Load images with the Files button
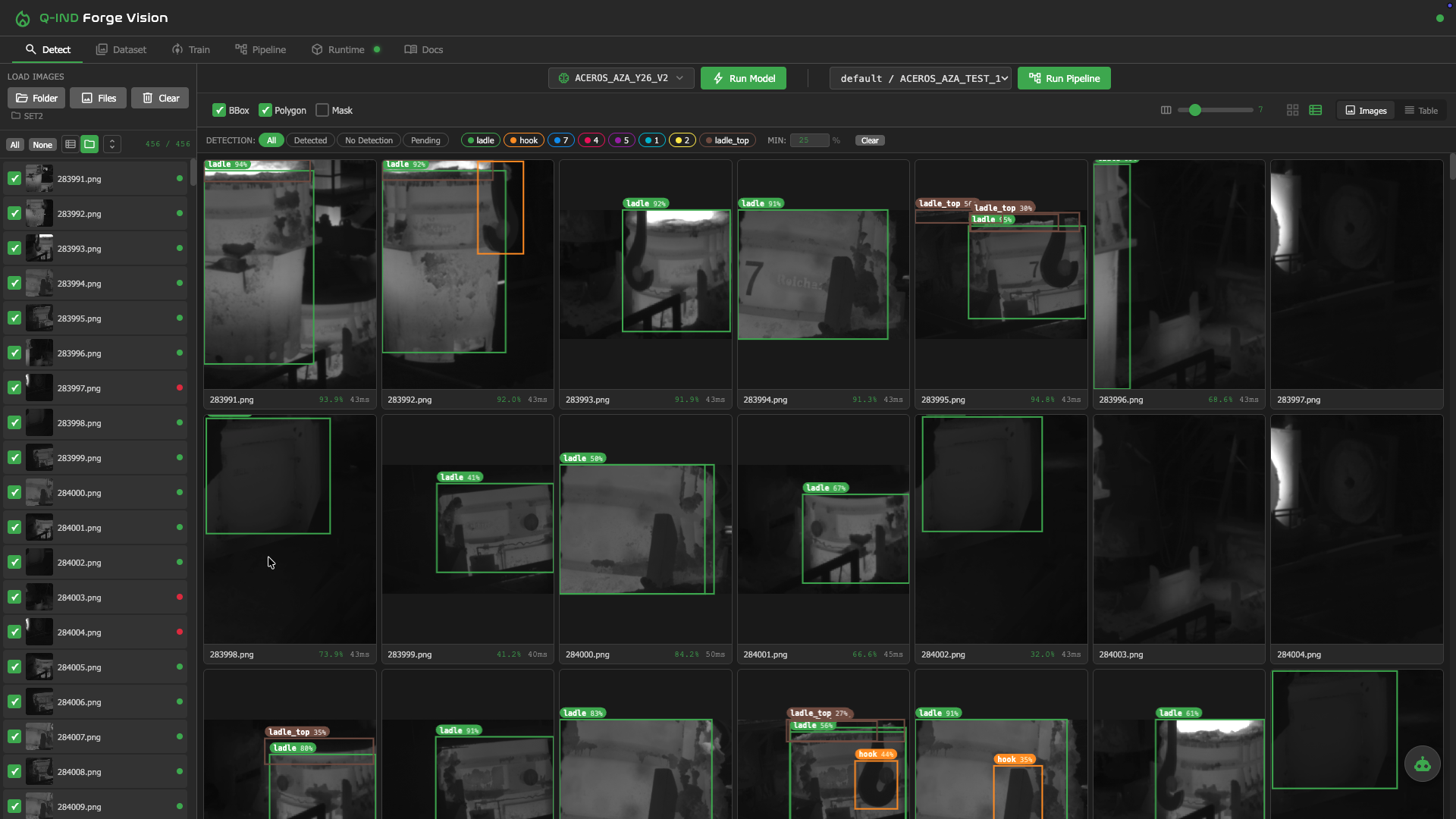 [99, 98]
